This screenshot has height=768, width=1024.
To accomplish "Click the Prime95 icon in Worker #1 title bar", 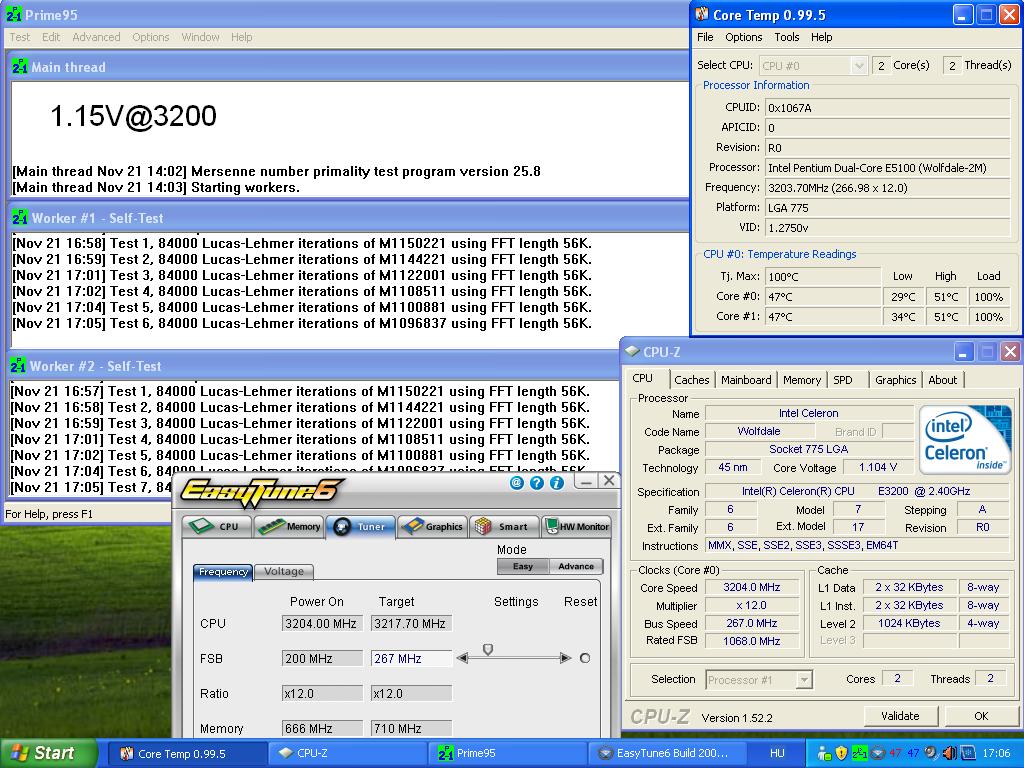I will [x=19, y=218].
